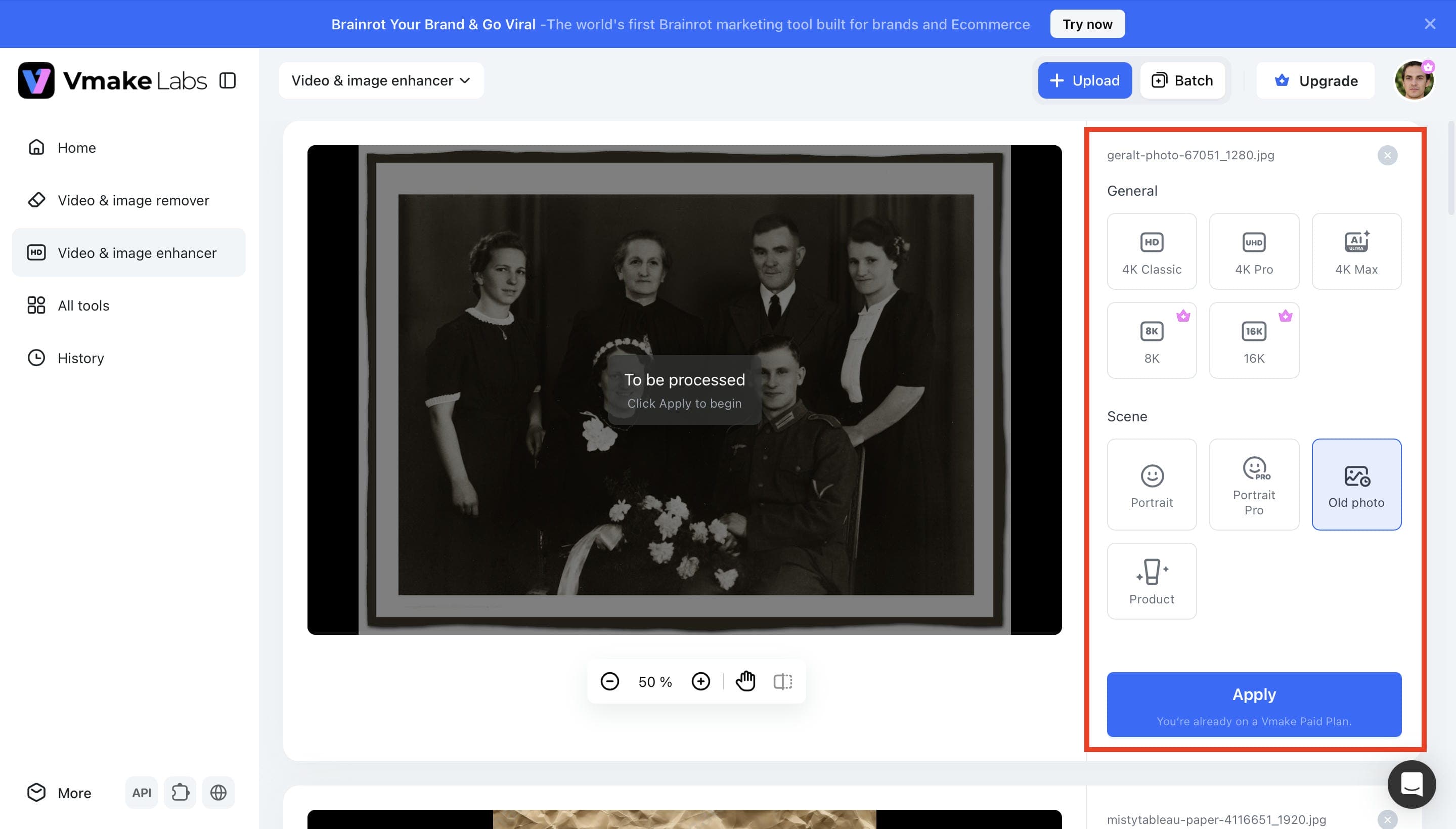The height and width of the screenshot is (829, 1456).
Task: Zoom out with the minus icon
Action: click(x=609, y=681)
